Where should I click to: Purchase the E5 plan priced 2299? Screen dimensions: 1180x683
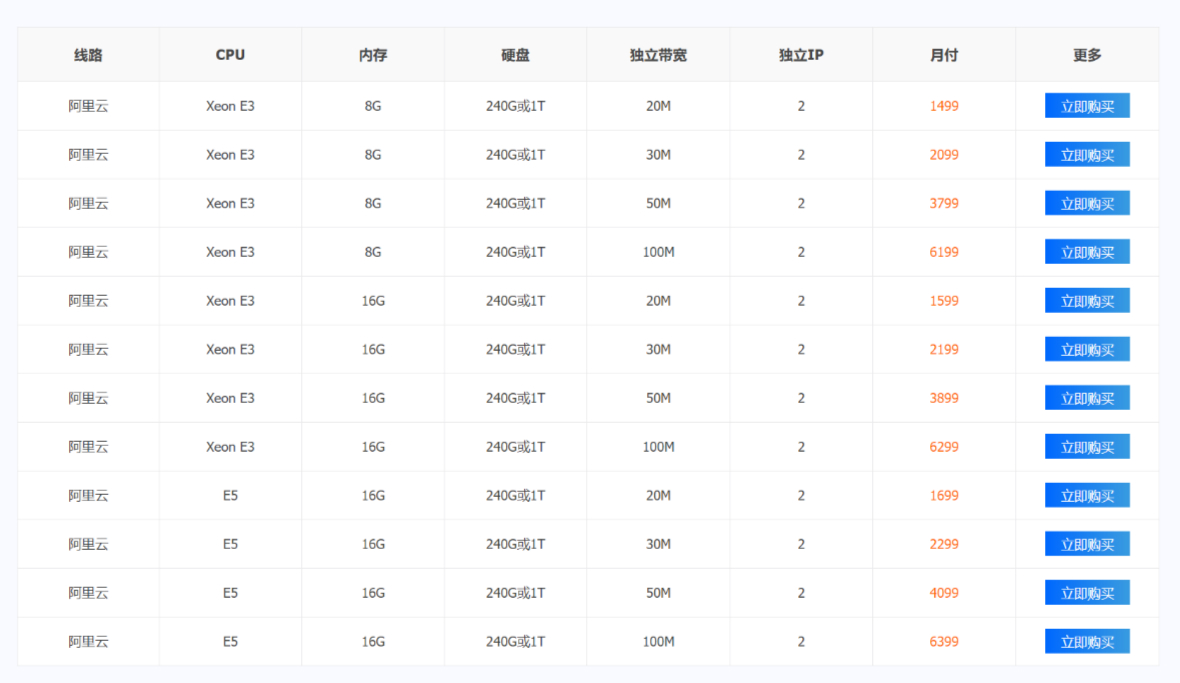(x=1087, y=544)
